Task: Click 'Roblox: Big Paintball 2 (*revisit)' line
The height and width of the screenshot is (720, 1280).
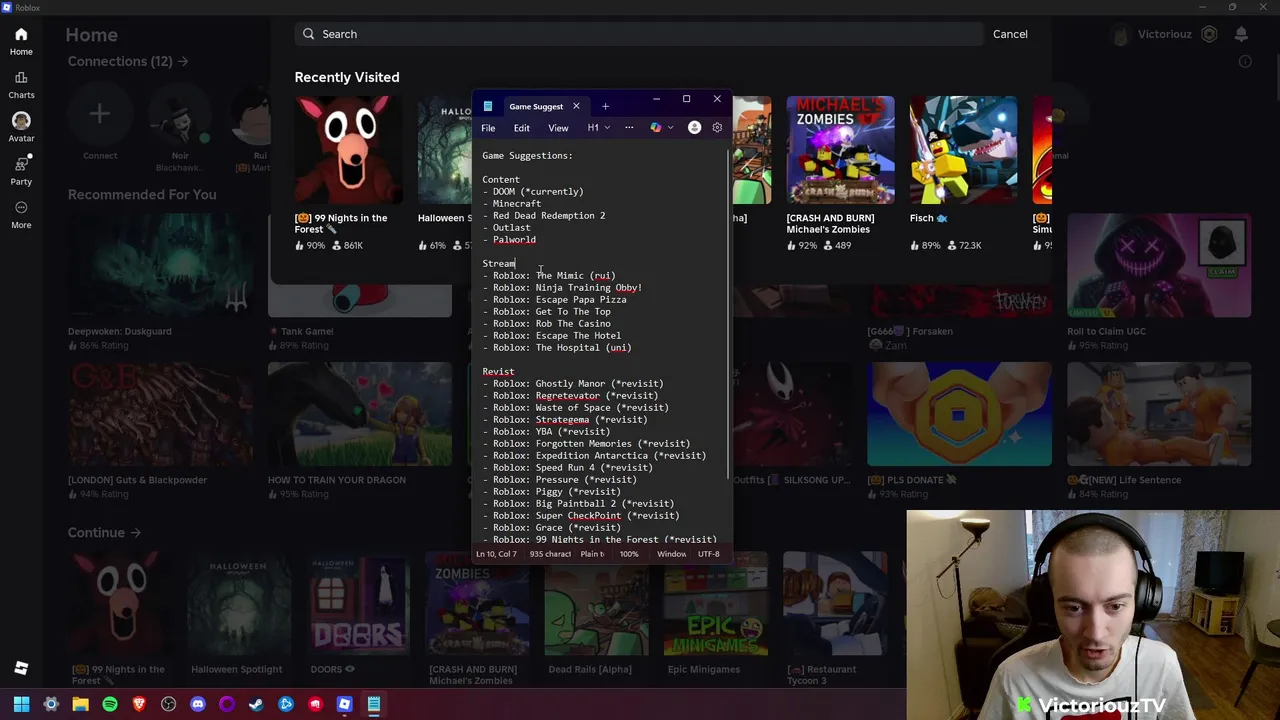Action: (x=579, y=503)
